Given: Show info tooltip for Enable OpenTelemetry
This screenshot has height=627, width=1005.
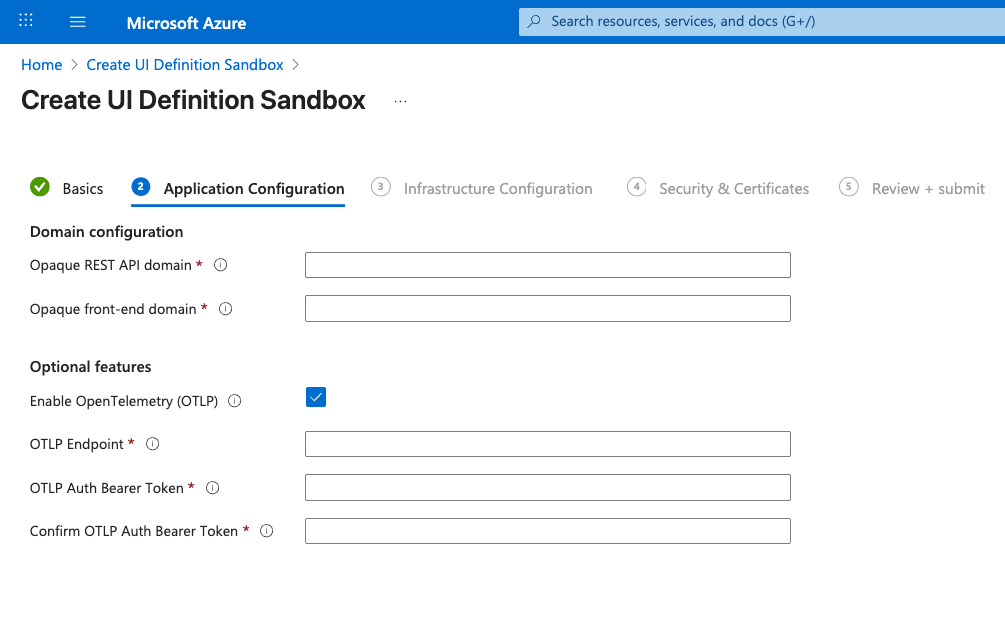Looking at the screenshot, I should (x=235, y=401).
